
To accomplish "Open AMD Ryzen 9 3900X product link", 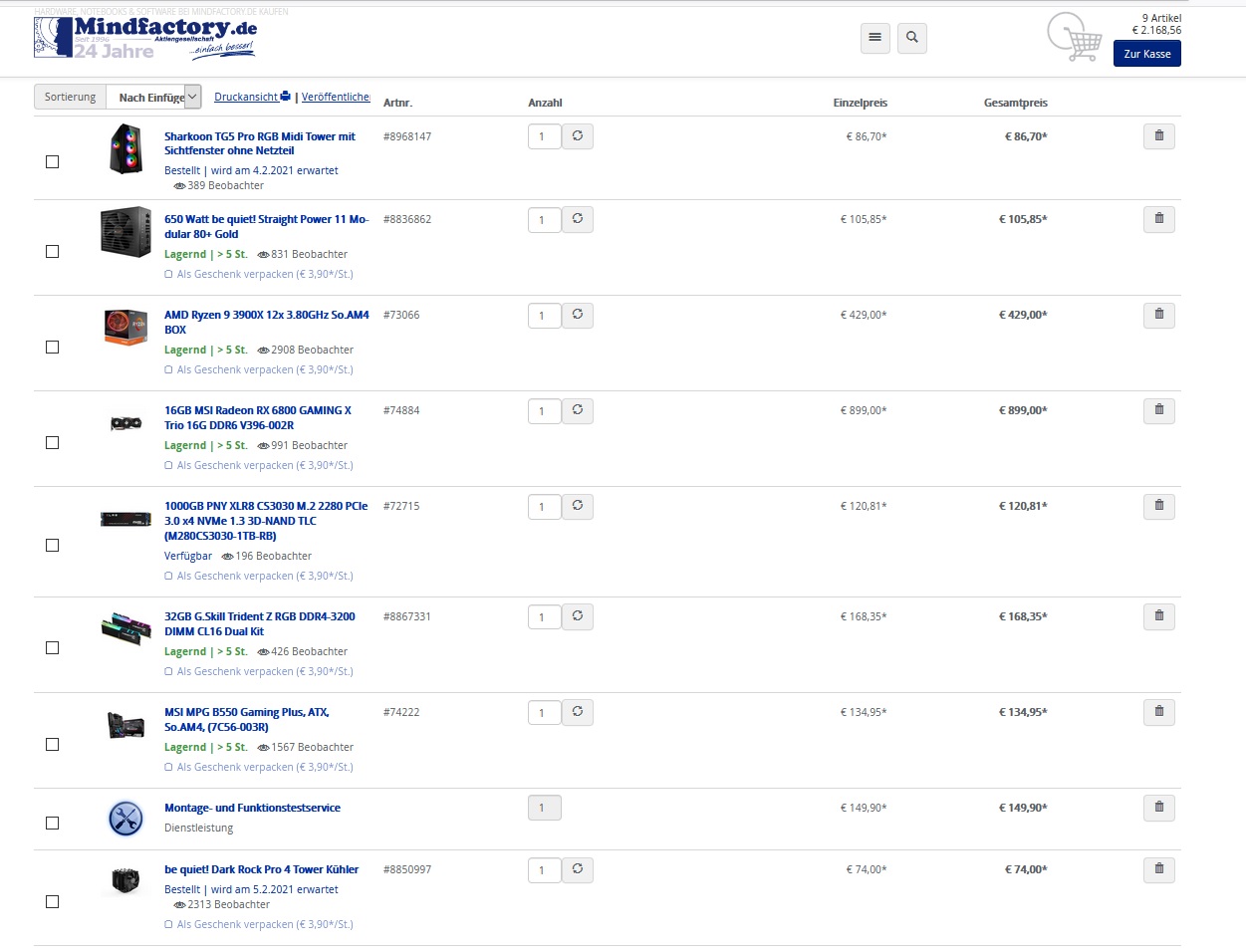I will (266, 322).
